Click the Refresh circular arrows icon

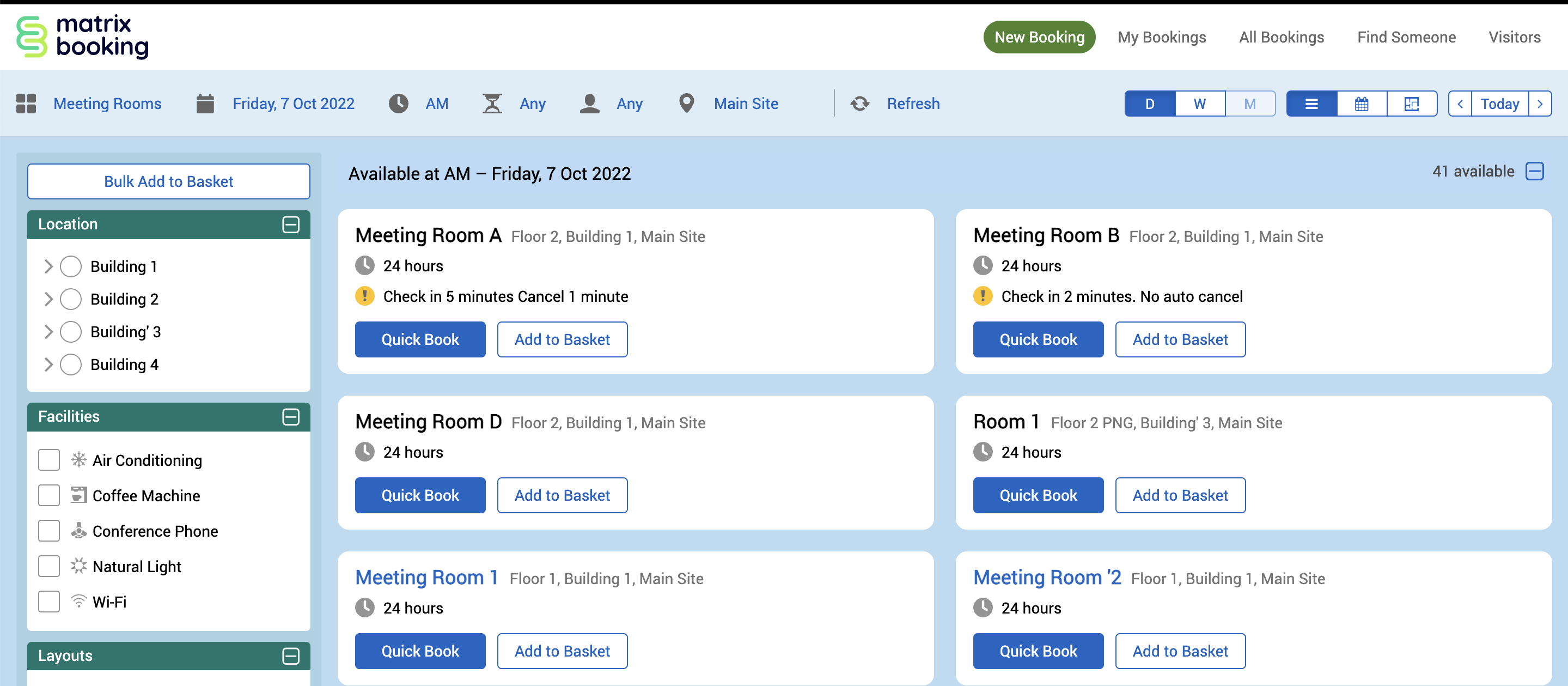[859, 104]
